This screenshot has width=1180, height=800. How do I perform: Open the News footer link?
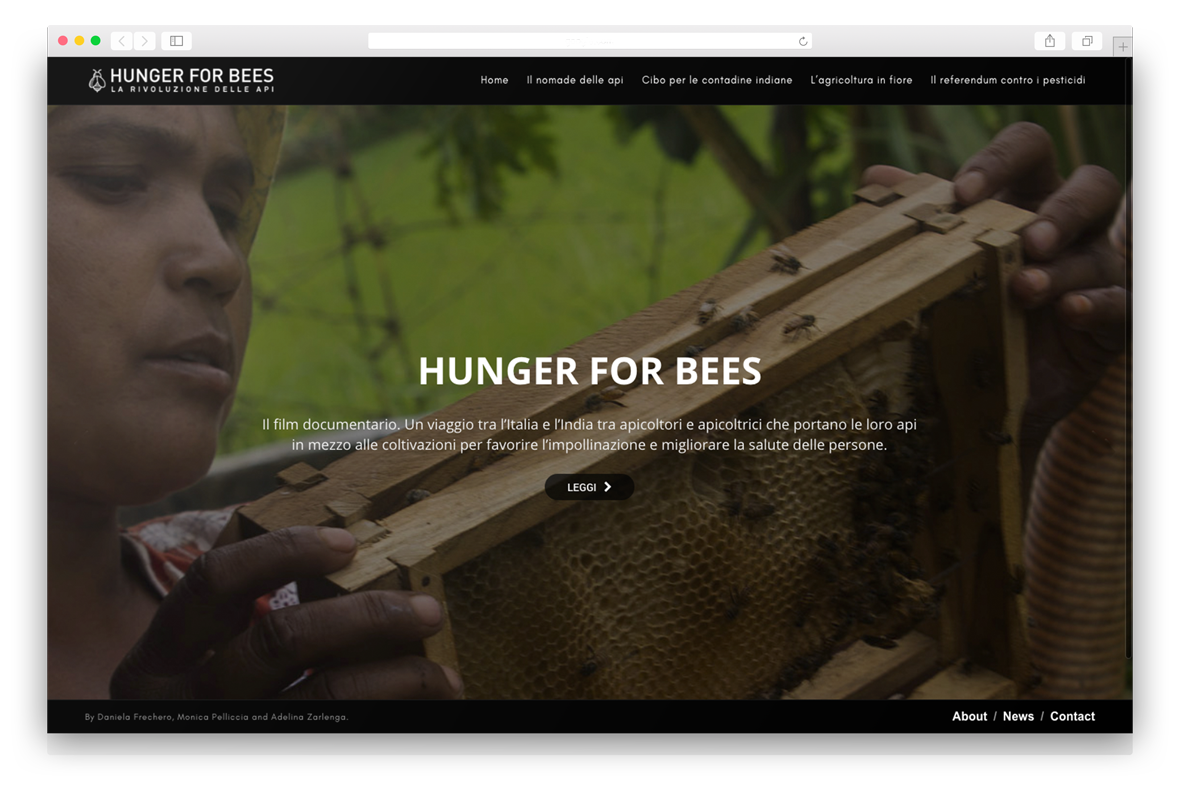(1018, 716)
